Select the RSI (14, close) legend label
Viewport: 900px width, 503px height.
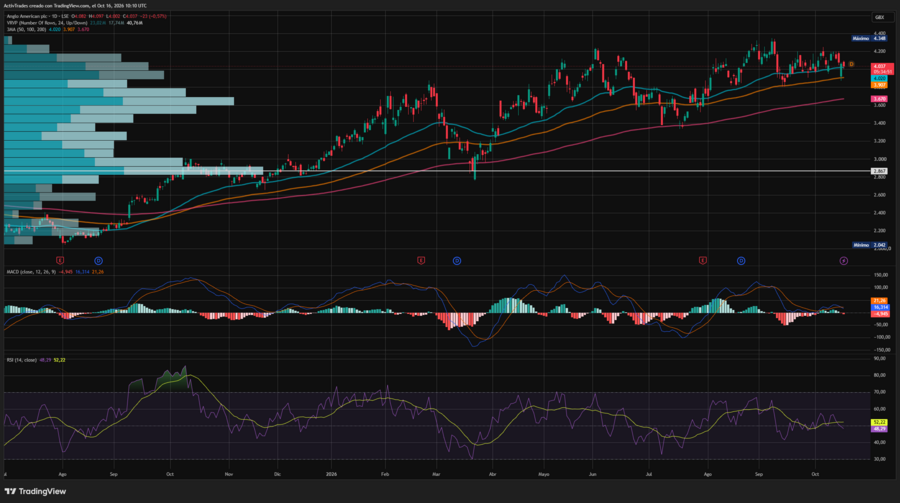click(21, 360)
